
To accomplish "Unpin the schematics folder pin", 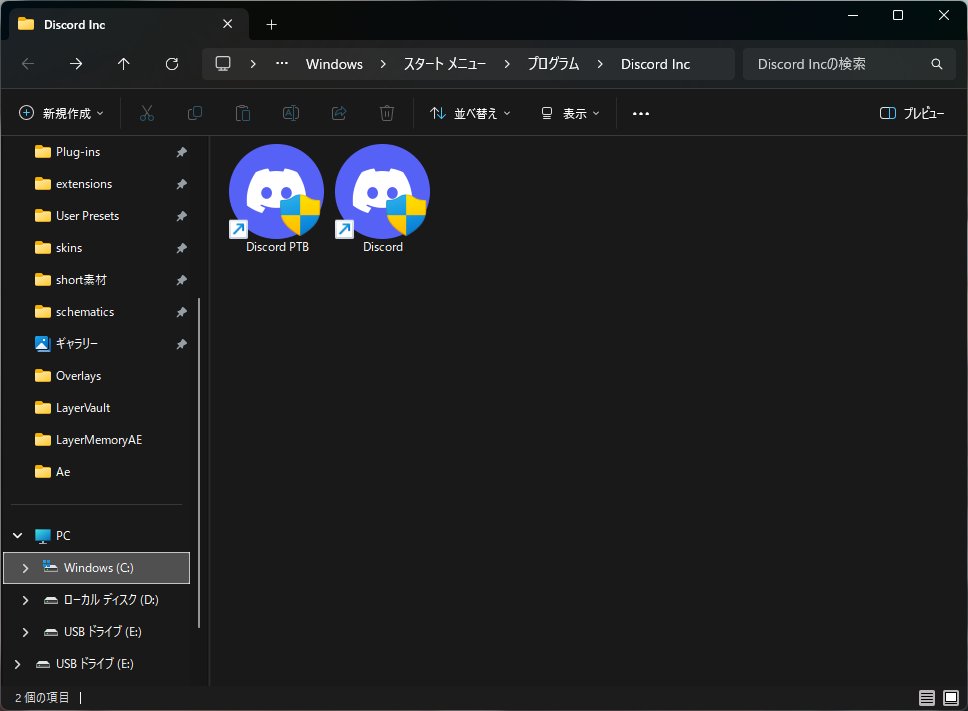I will 182,312.
